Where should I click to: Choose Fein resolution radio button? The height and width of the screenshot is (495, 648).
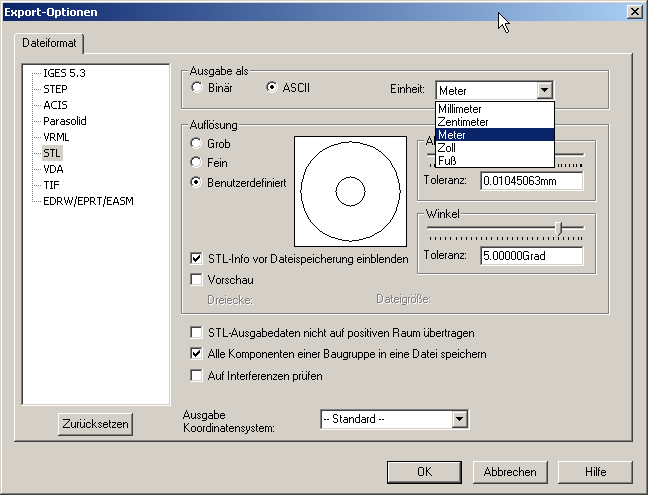197,163
